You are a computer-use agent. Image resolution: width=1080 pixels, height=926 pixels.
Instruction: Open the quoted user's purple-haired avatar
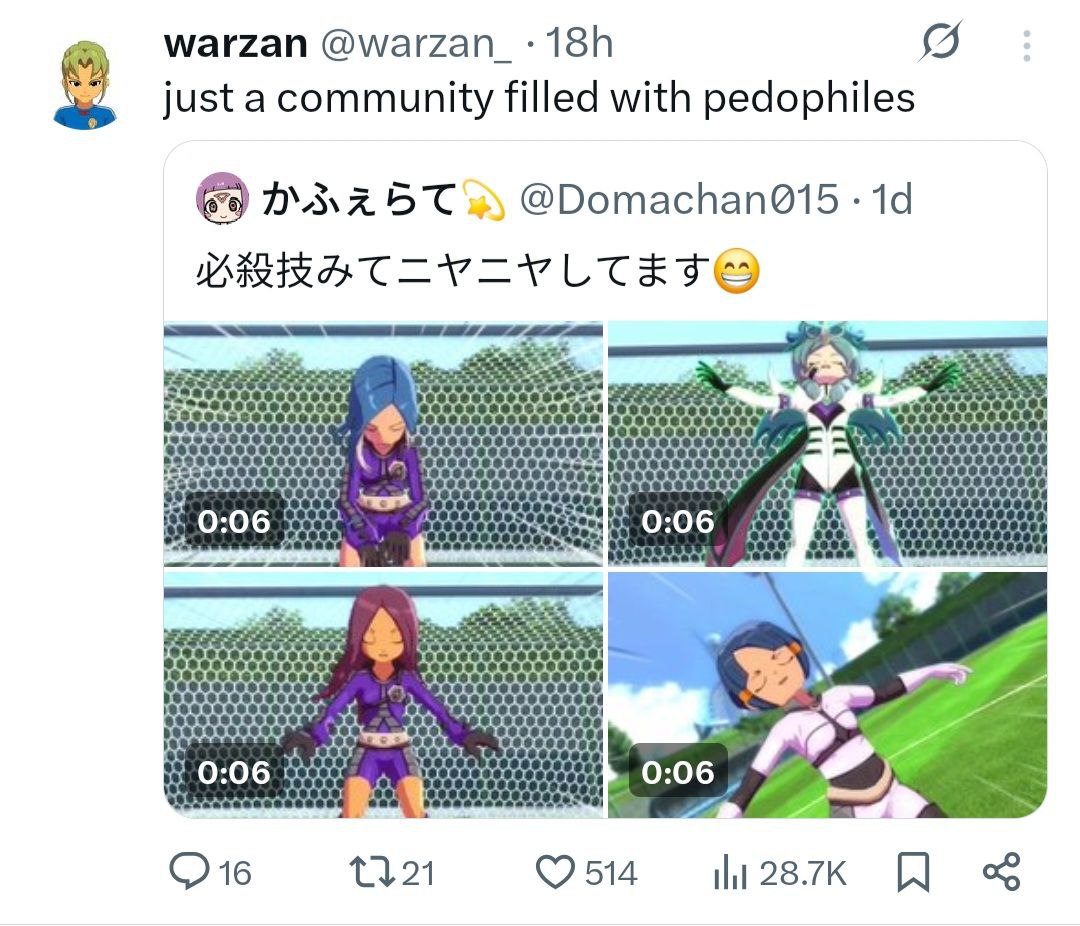click(222, 198)
